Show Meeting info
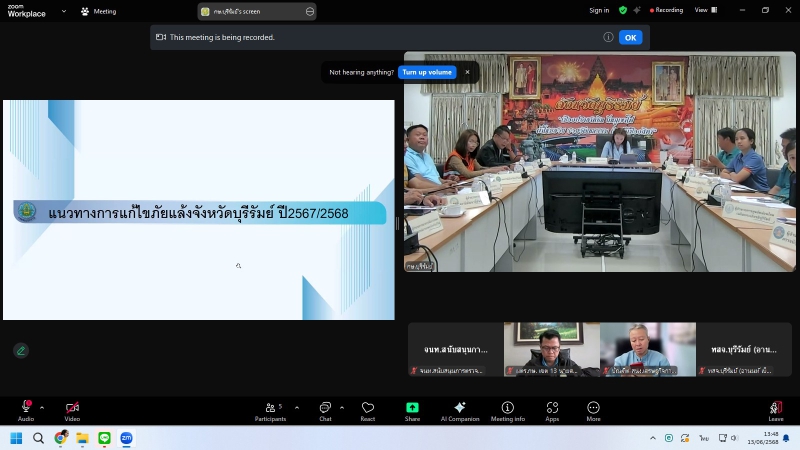 tap(508, 411)
